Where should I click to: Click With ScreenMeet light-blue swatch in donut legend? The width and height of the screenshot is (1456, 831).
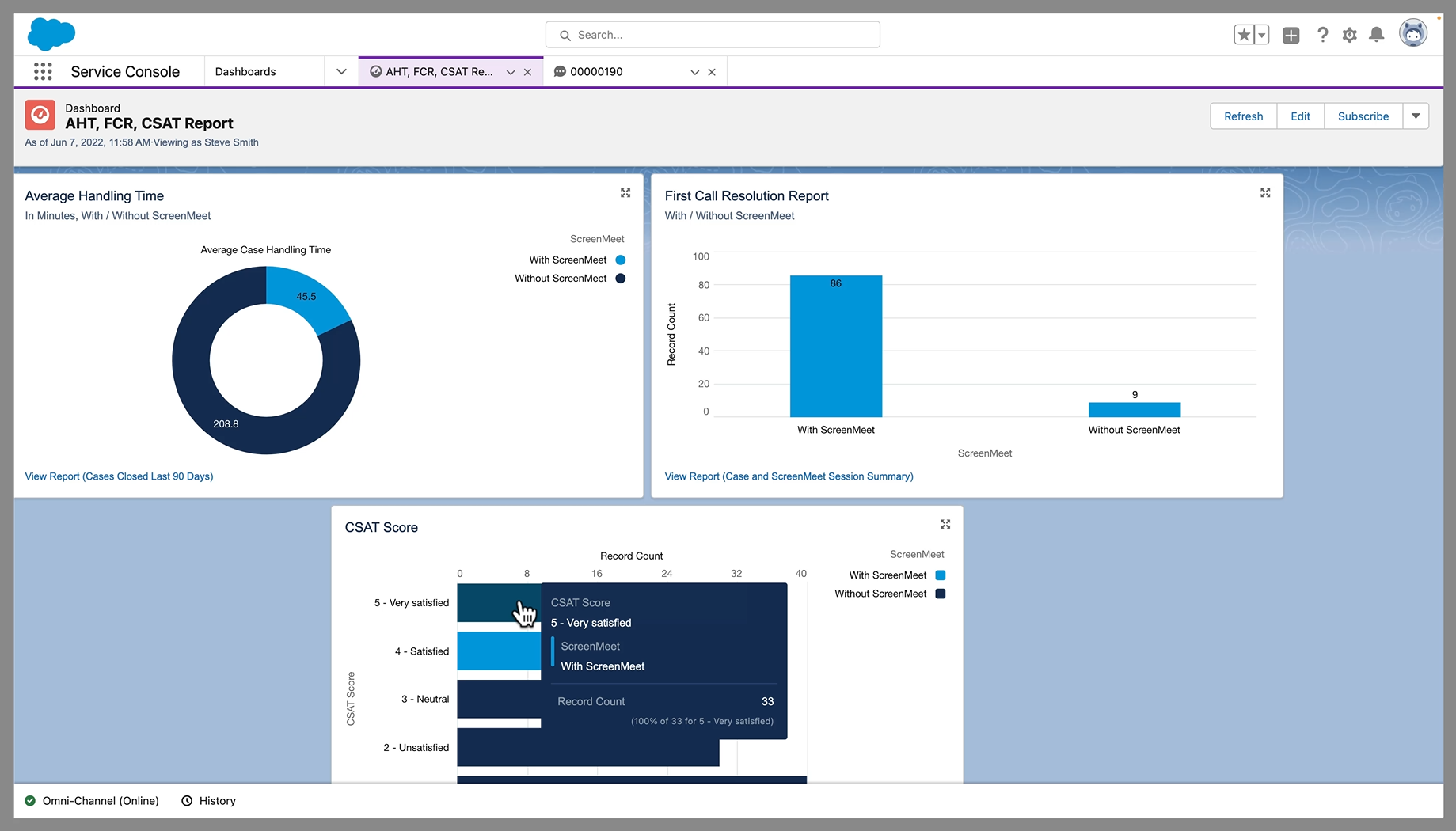(x=621, y=260)
